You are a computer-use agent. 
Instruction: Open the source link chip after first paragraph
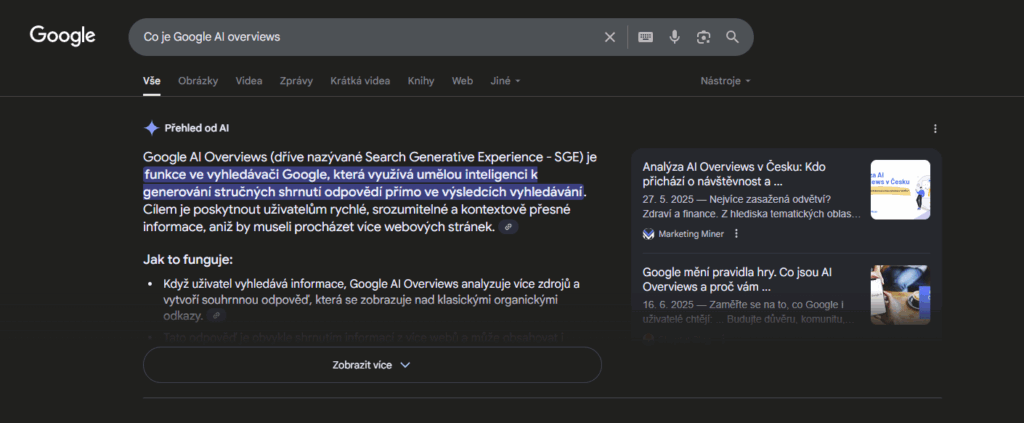508,227
